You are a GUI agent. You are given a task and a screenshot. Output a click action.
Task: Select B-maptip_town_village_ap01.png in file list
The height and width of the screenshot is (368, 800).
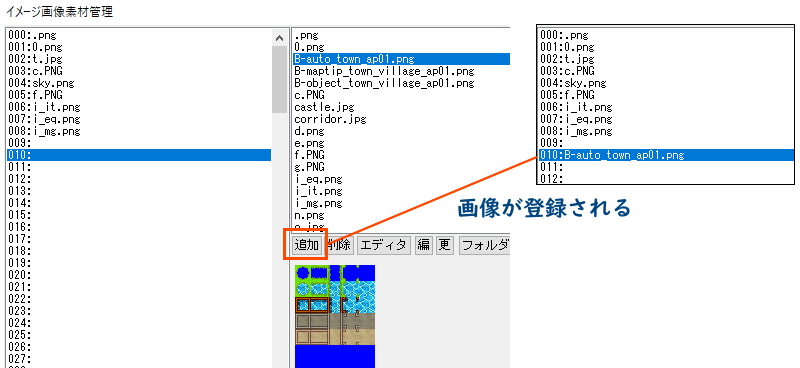pos(385,70)
